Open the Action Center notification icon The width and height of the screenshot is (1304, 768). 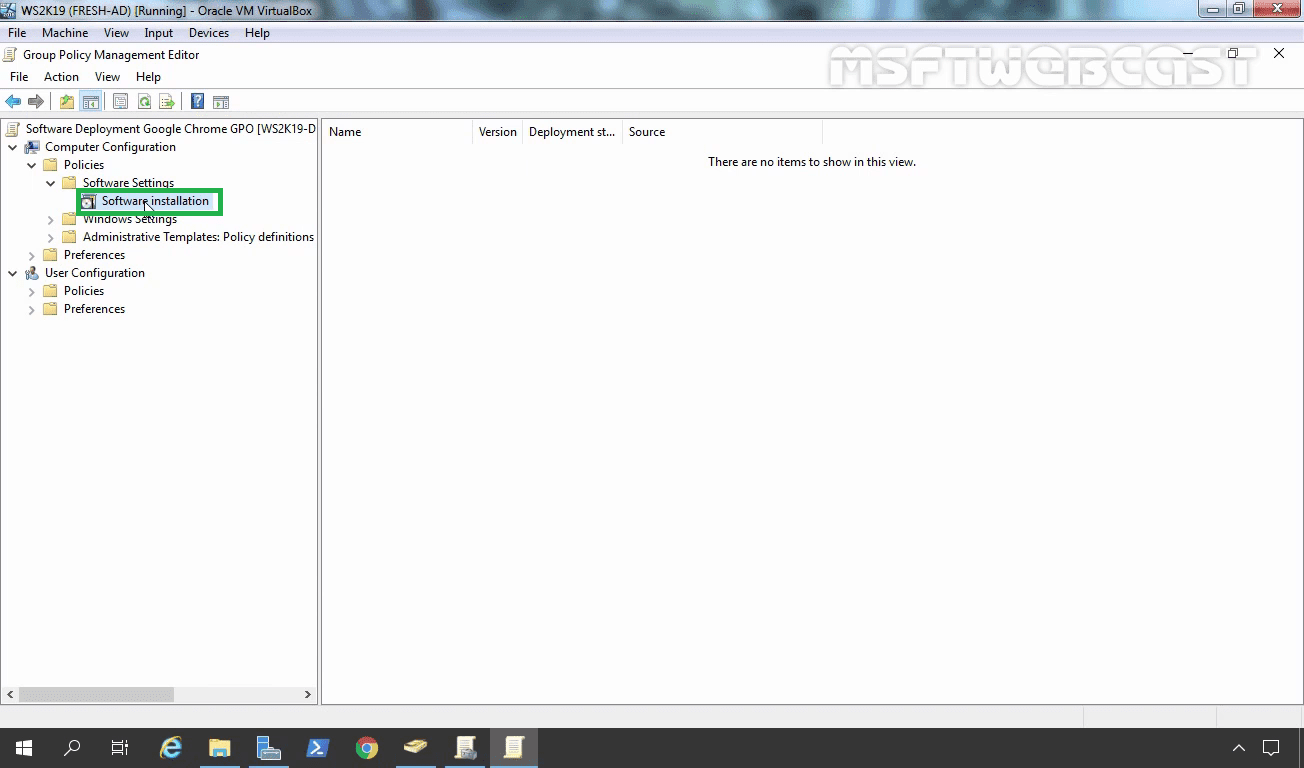pyautogui.click(x=1271, y=748)
